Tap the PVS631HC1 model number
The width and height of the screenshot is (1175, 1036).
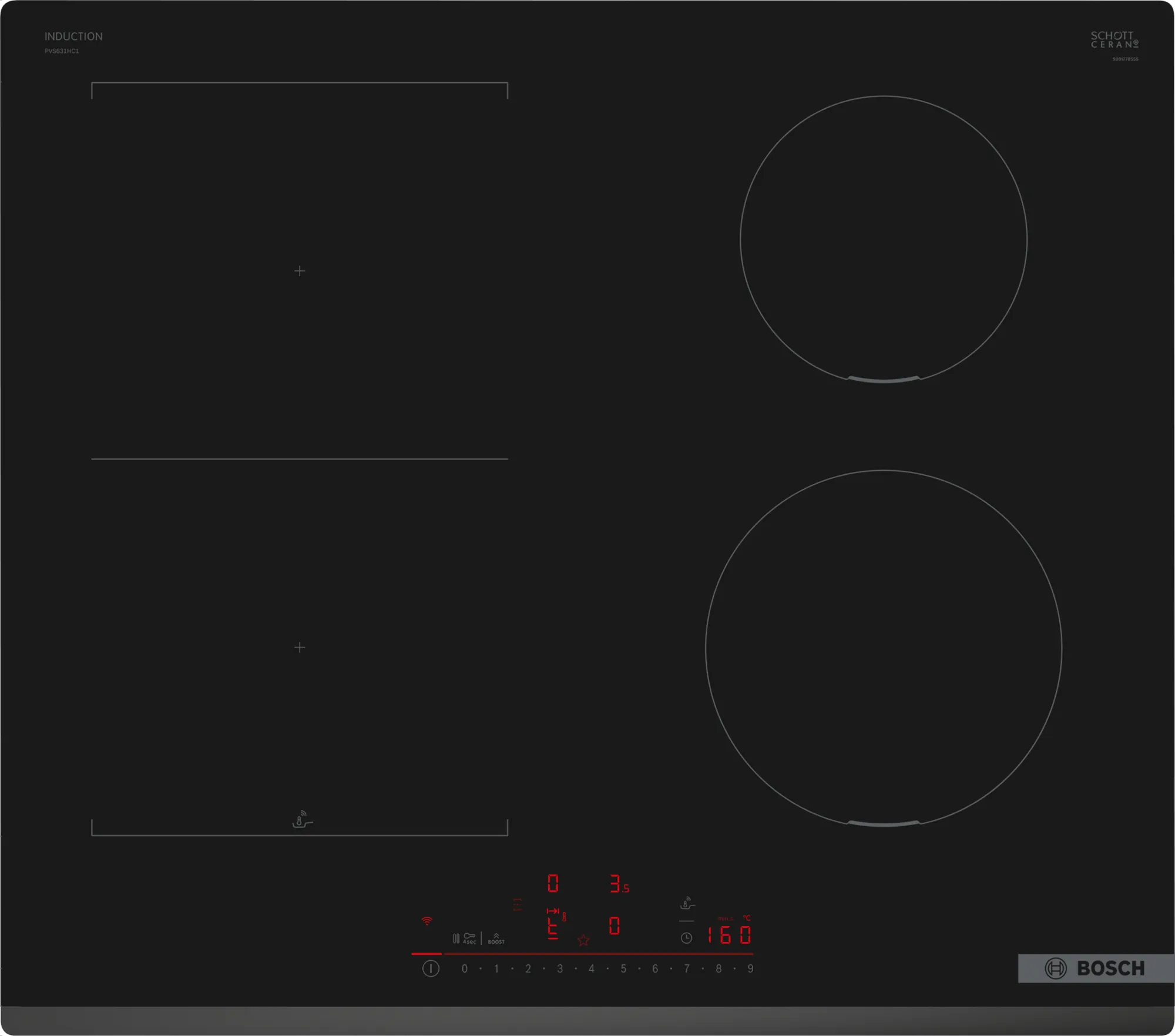point(62,51)
